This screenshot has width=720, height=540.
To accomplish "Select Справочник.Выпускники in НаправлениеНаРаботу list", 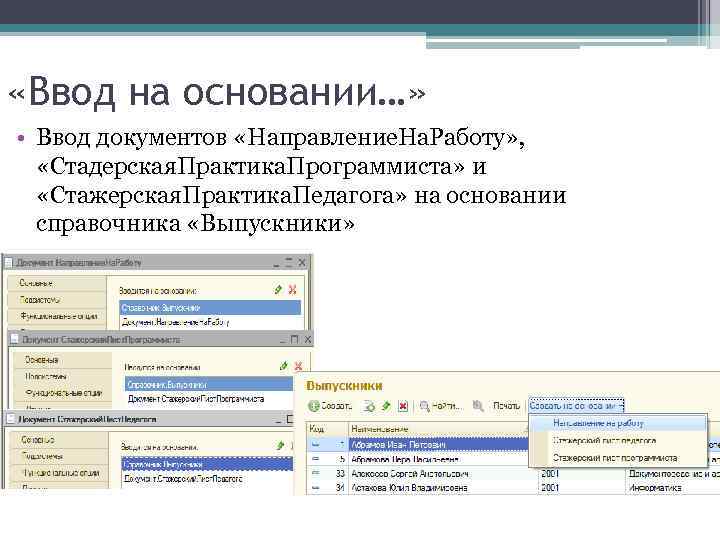I will (210, 308).
